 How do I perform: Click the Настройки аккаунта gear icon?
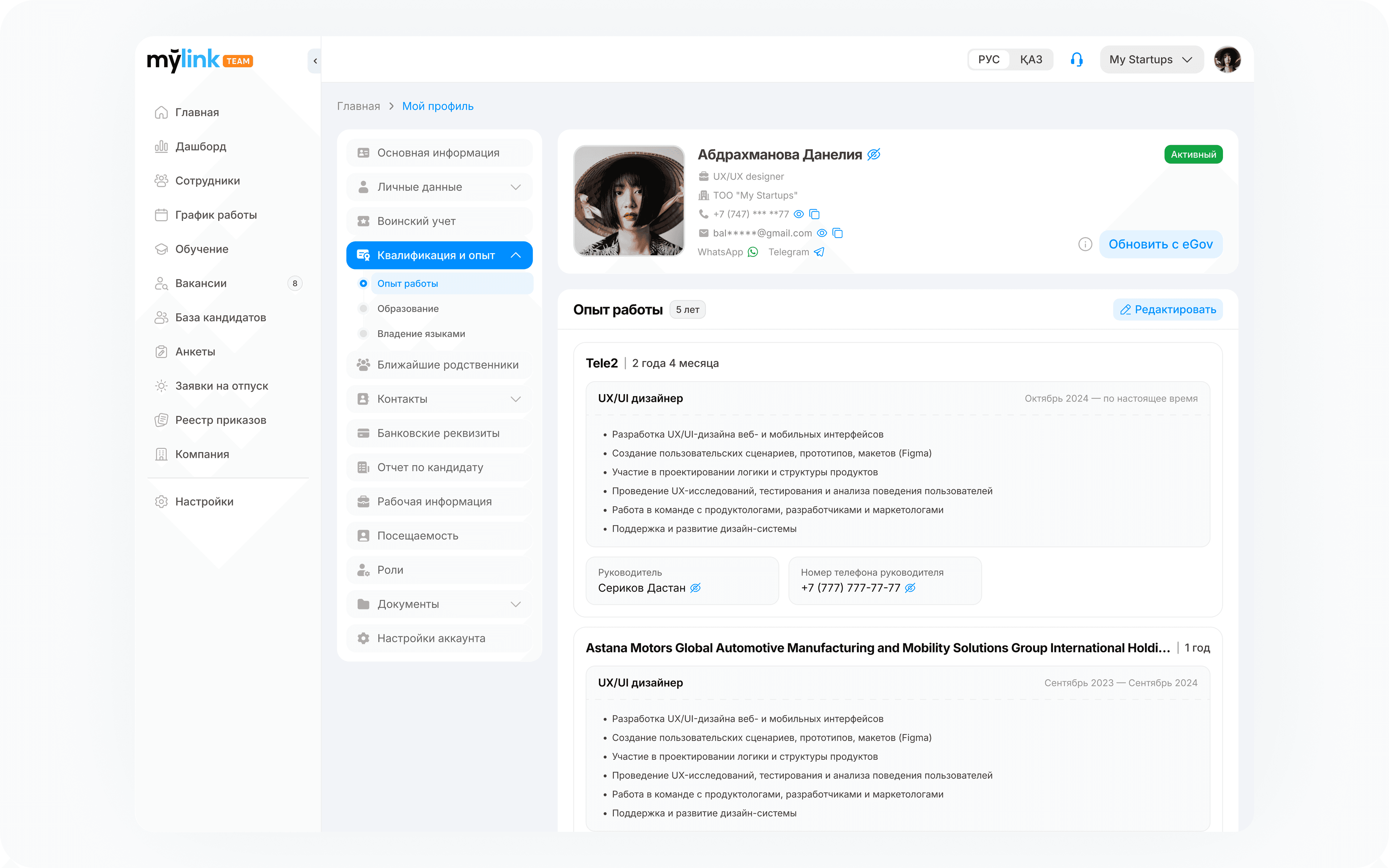click(363, 638)
